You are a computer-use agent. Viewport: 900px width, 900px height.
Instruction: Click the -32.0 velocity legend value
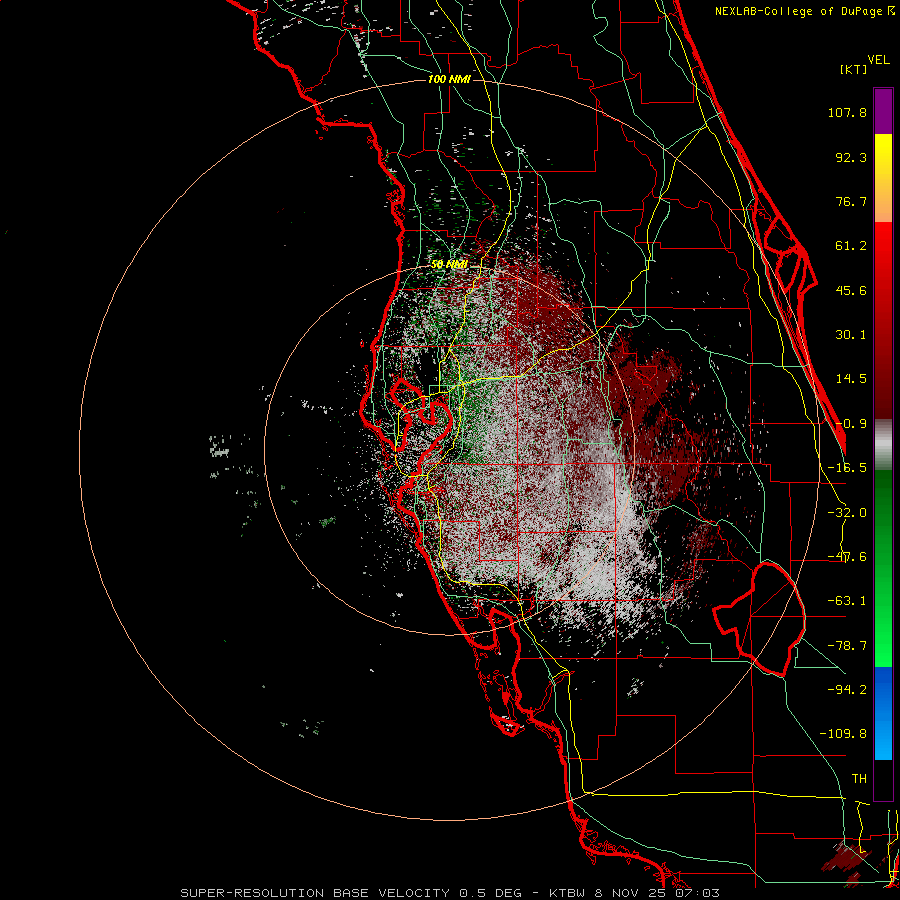(847, 513)
